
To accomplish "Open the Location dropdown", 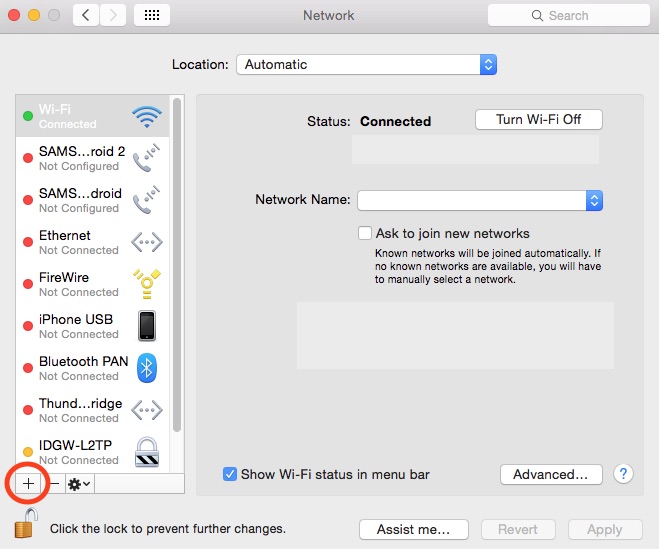I will point(367,64).
